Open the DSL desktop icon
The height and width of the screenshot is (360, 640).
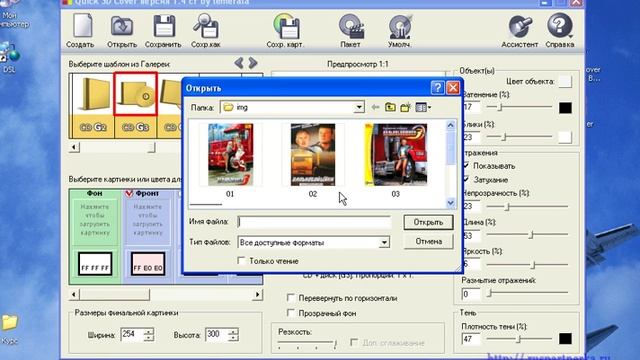point(9,57)
